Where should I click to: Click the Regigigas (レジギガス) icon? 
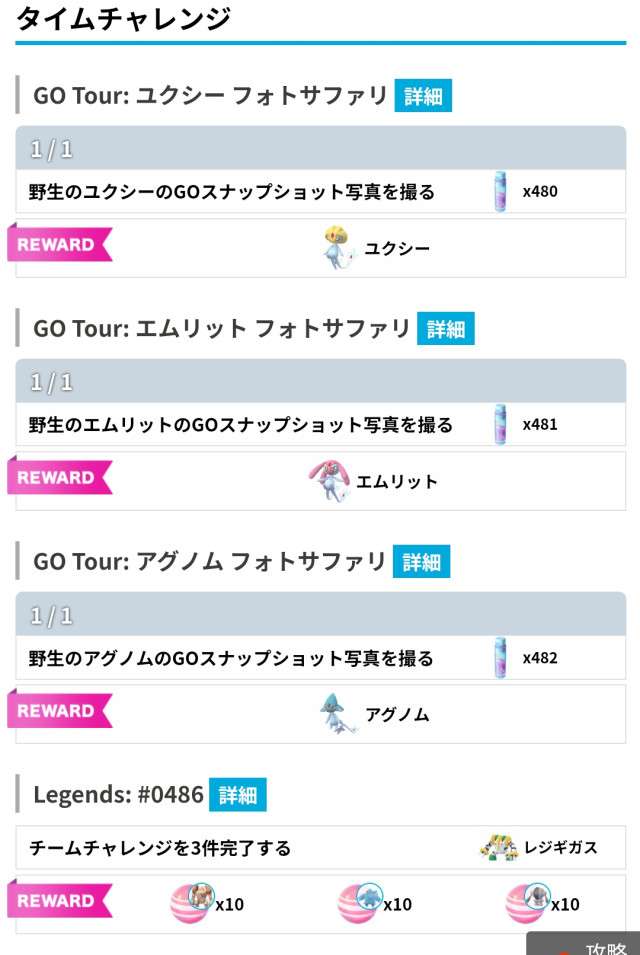click(x=498, y=848)
